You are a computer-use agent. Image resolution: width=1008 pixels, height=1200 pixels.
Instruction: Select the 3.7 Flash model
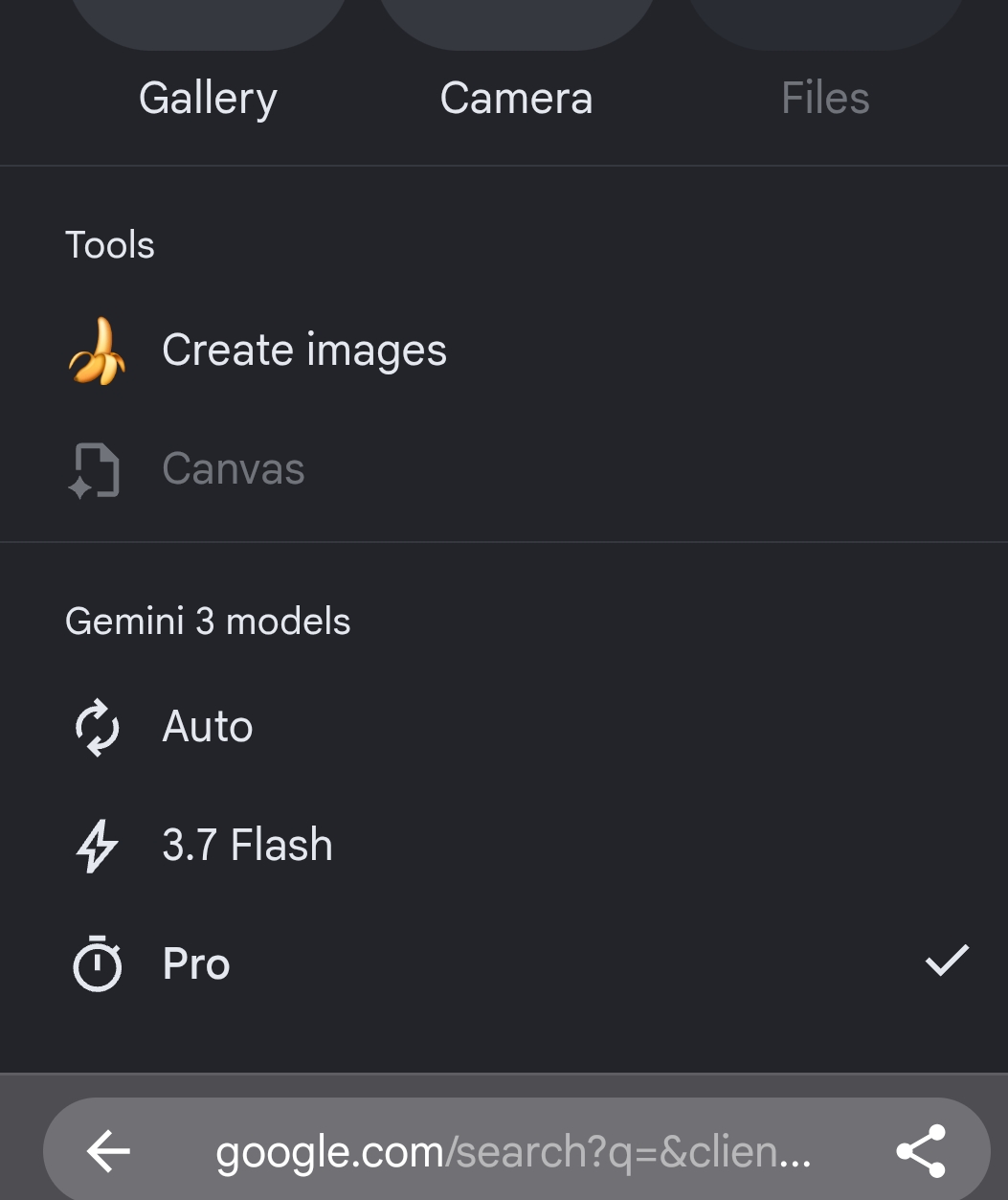coord(504,846)
